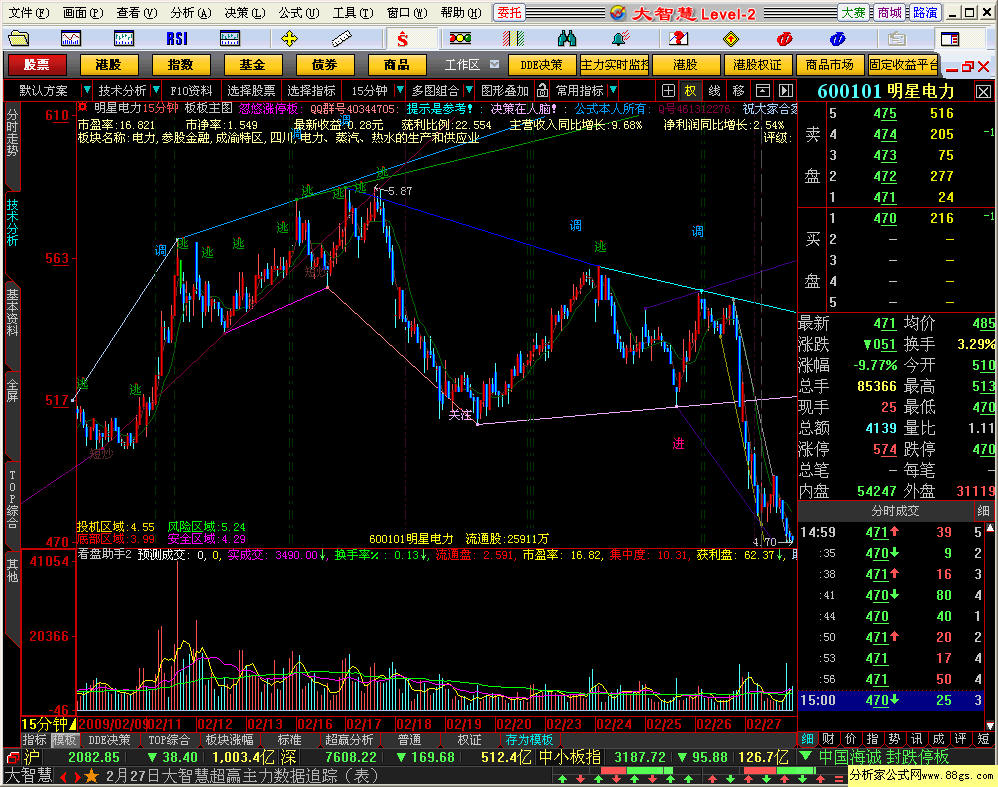Open the 文件(F) menu
Viewport: 998px width, 787px height.
pyautogui.click(x=28, y=13)
